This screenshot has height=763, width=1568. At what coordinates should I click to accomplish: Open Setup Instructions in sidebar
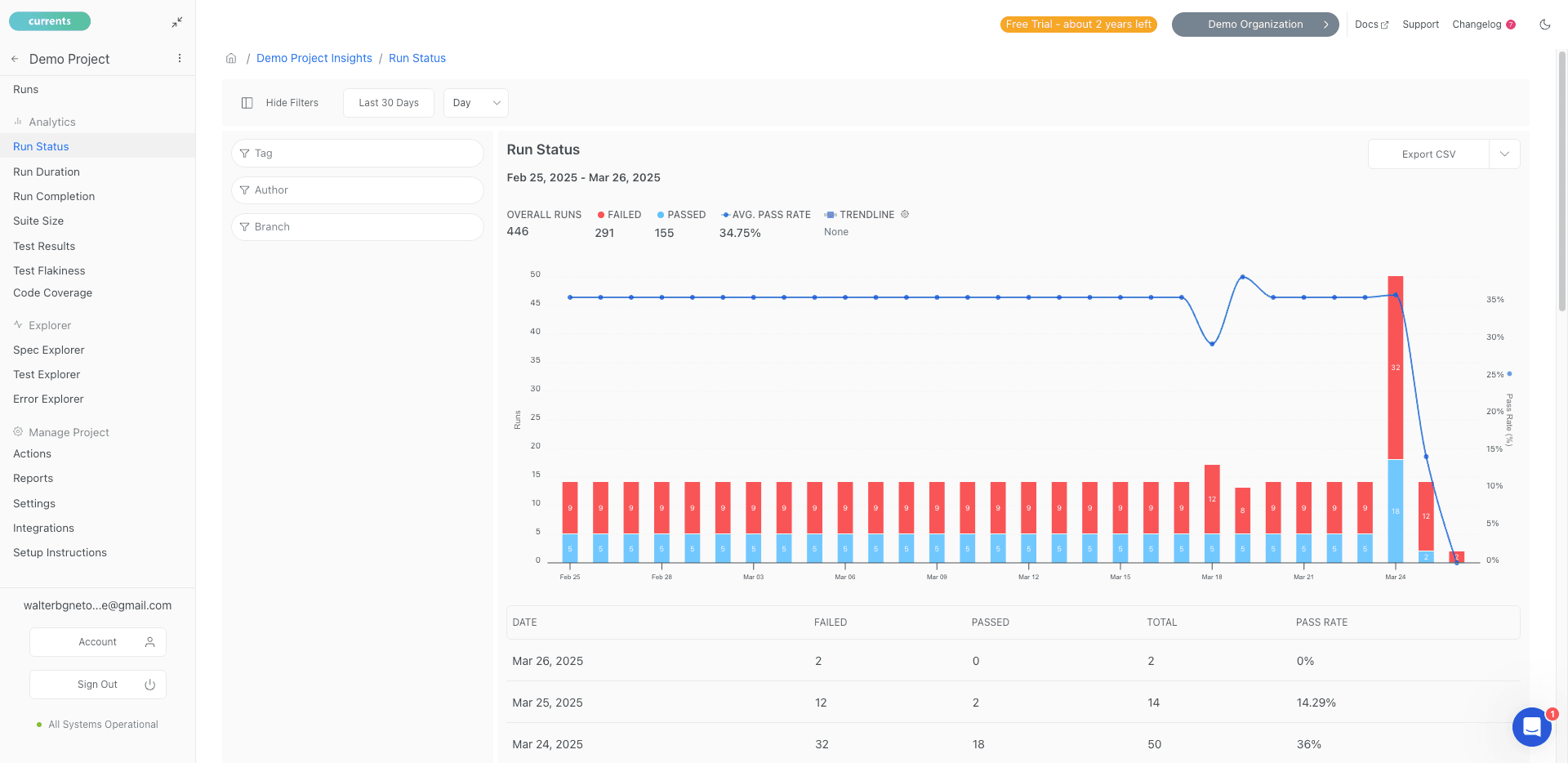click(60, 553)
